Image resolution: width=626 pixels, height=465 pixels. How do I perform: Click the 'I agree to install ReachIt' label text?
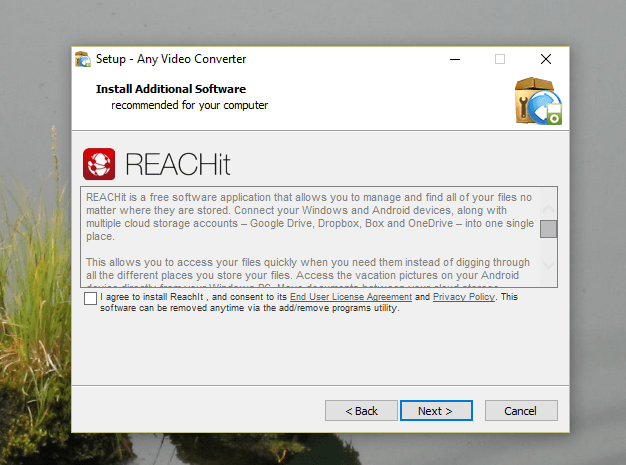190,297
